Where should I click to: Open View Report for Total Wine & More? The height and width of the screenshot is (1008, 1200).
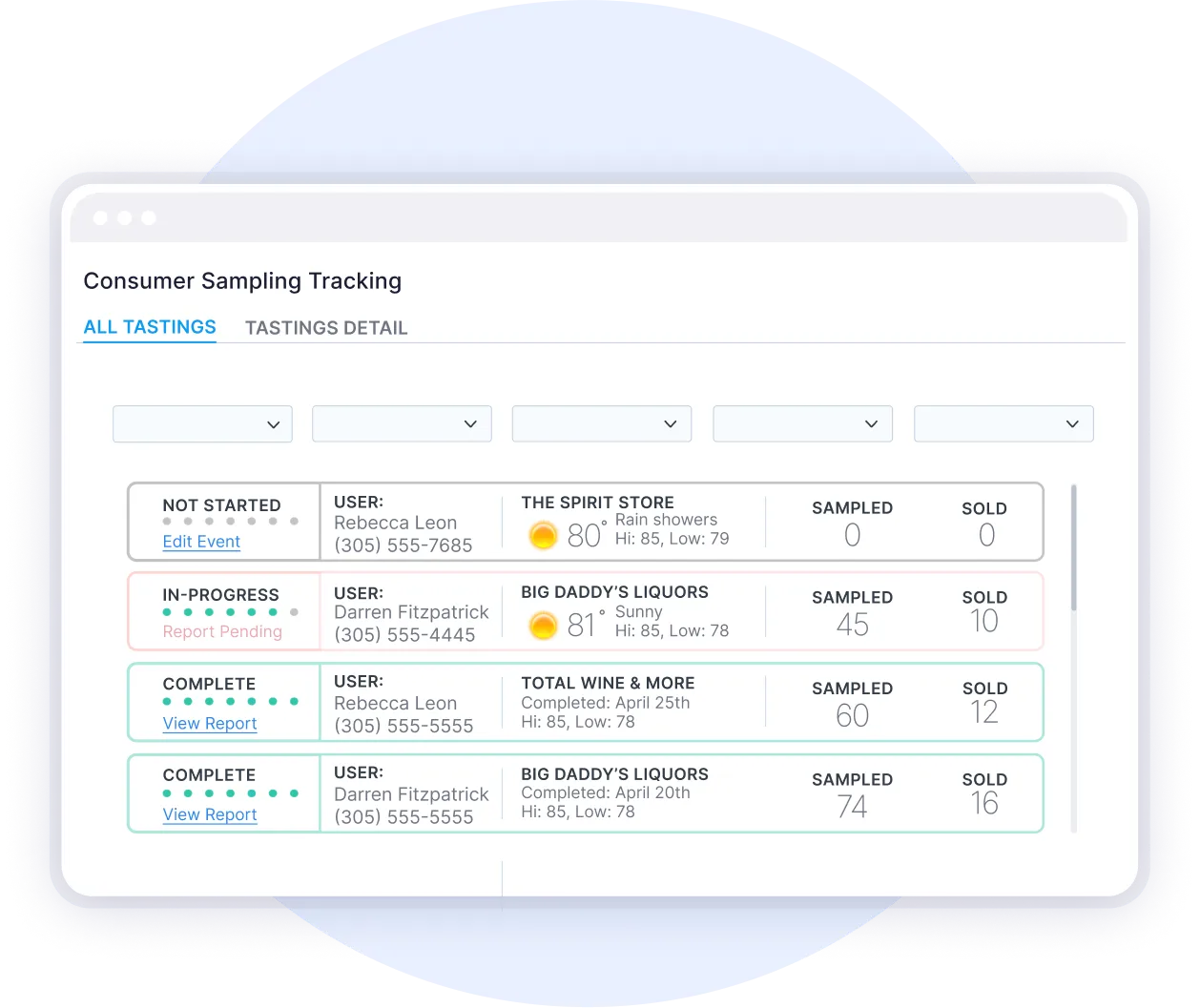pyautogui.click(x=210, y=724)
